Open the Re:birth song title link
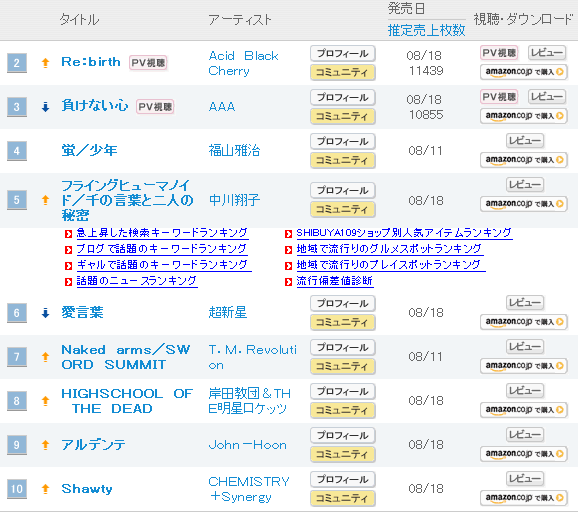 tap(91, 62)
